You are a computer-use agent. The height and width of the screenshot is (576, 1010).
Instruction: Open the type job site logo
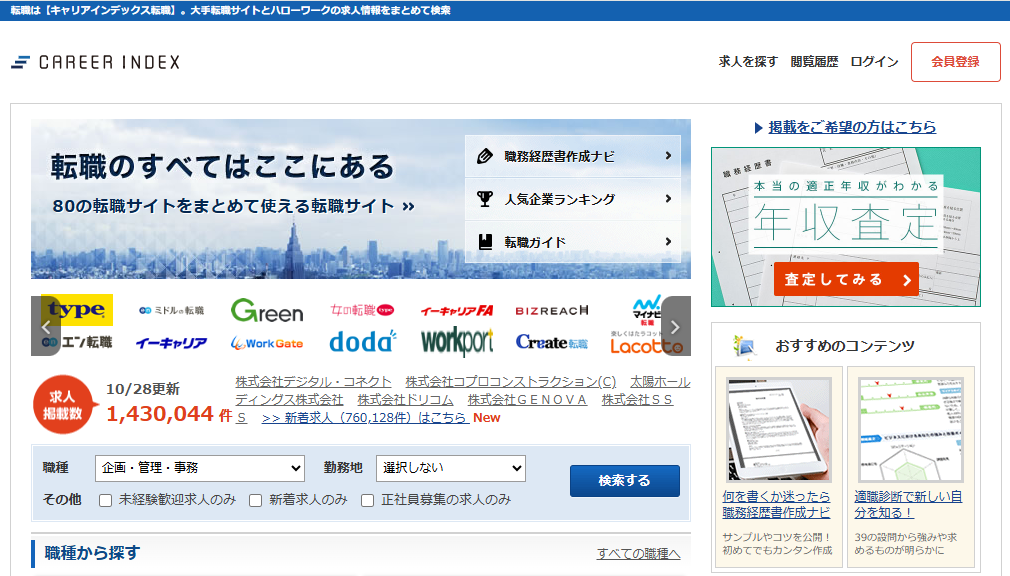[x=76, y=310]
